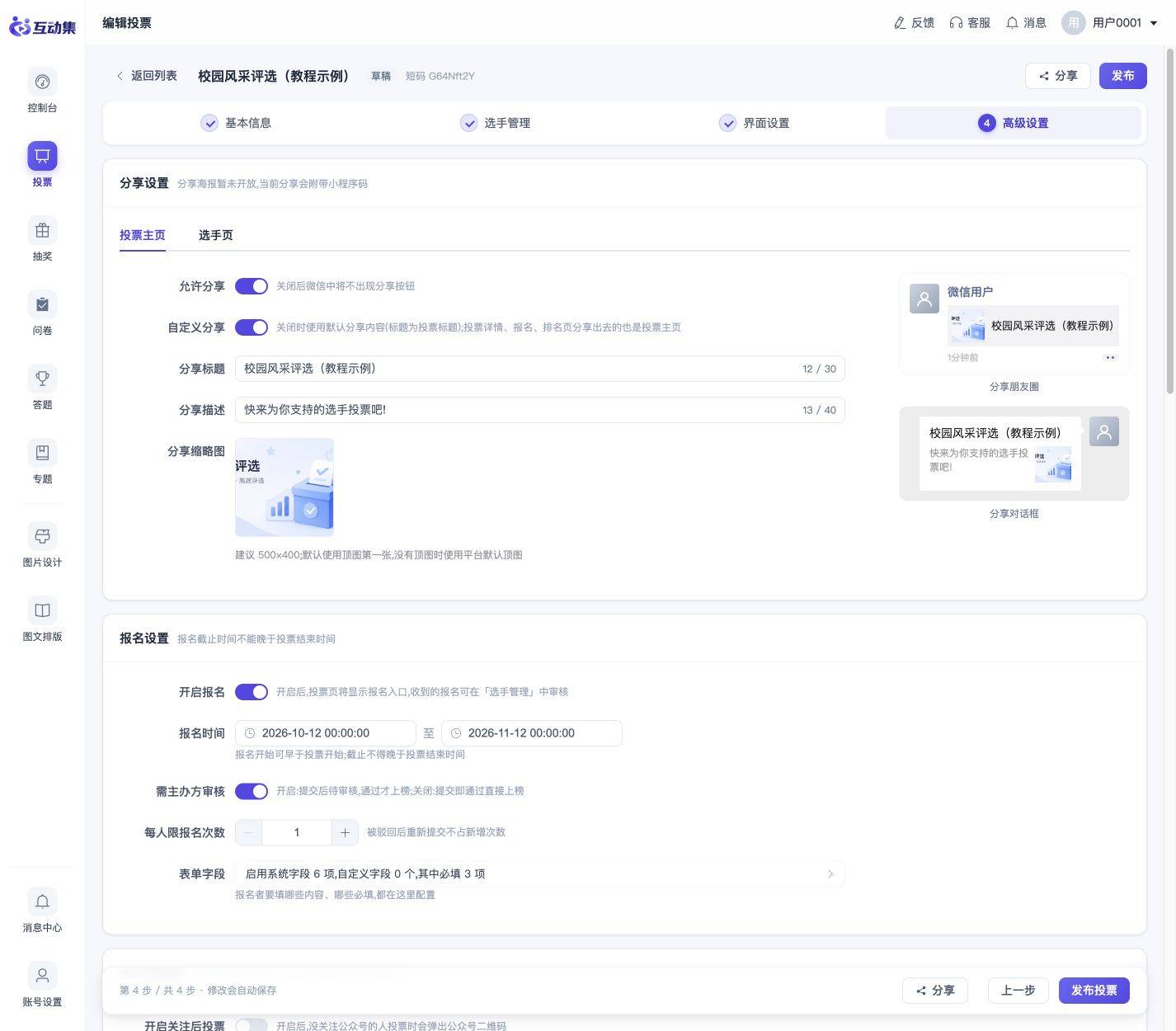Open the 报名时间 start date picker
1176x1031 pixels.
(x=326, y=733)
